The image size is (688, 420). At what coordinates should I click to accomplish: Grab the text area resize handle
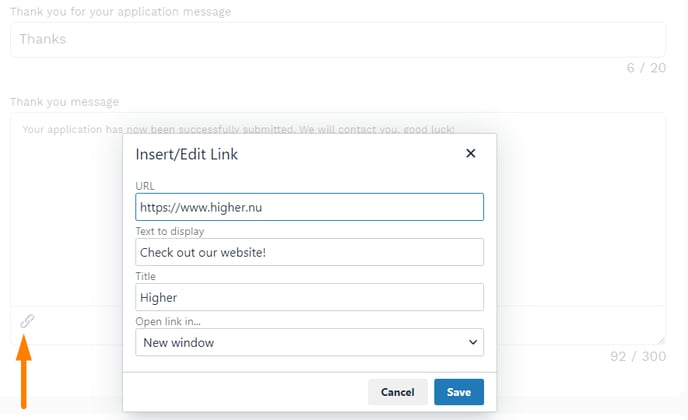(660, 340)
